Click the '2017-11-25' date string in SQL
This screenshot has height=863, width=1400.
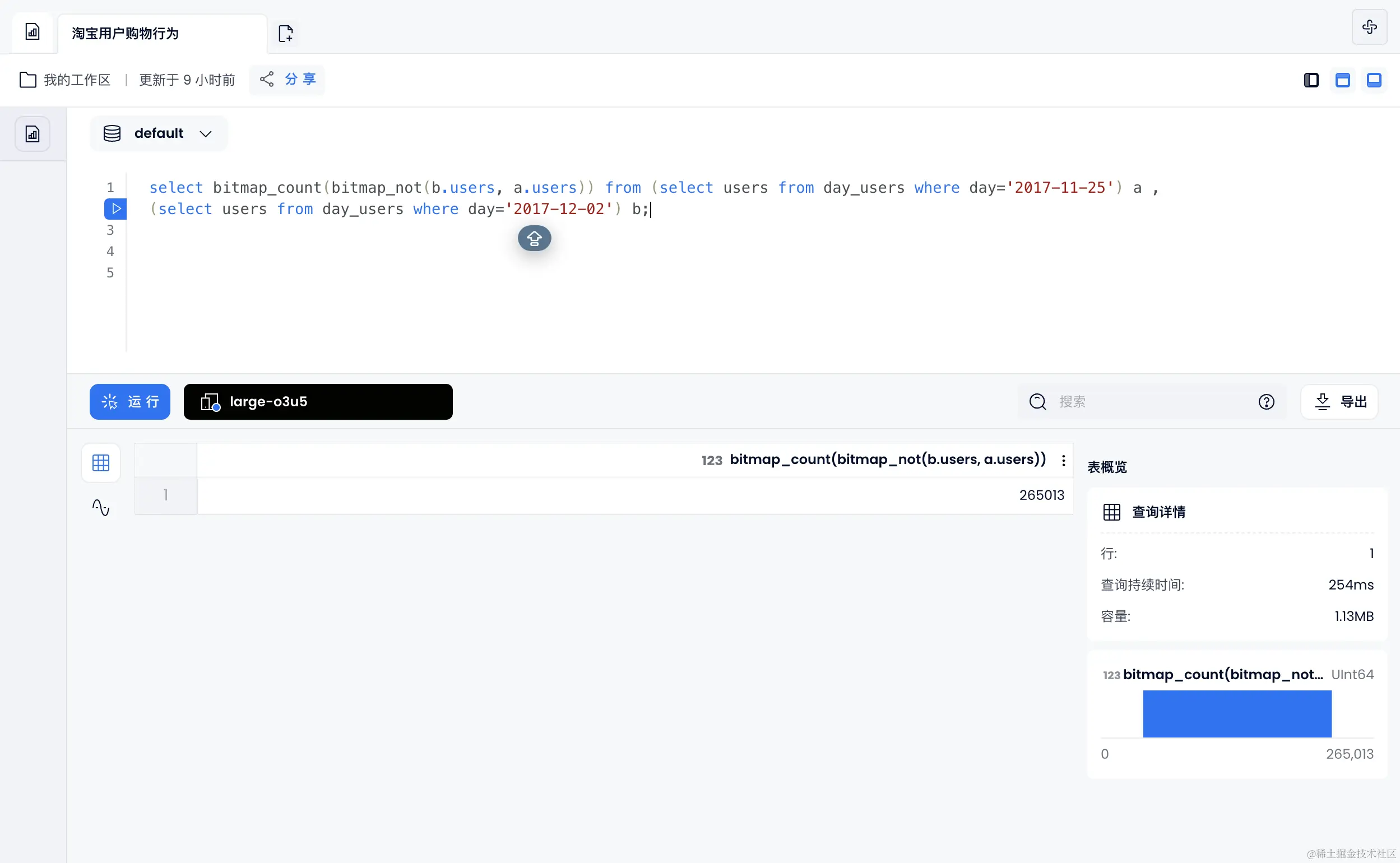pyautogui.click(x=1060, y=188)
